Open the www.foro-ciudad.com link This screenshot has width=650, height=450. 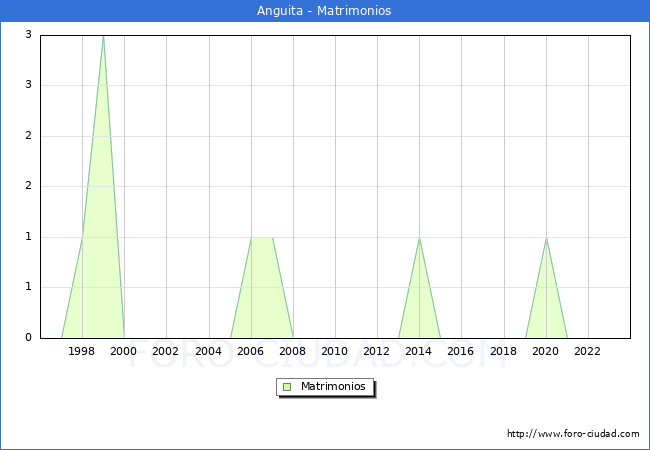click(x=573, y=434)
